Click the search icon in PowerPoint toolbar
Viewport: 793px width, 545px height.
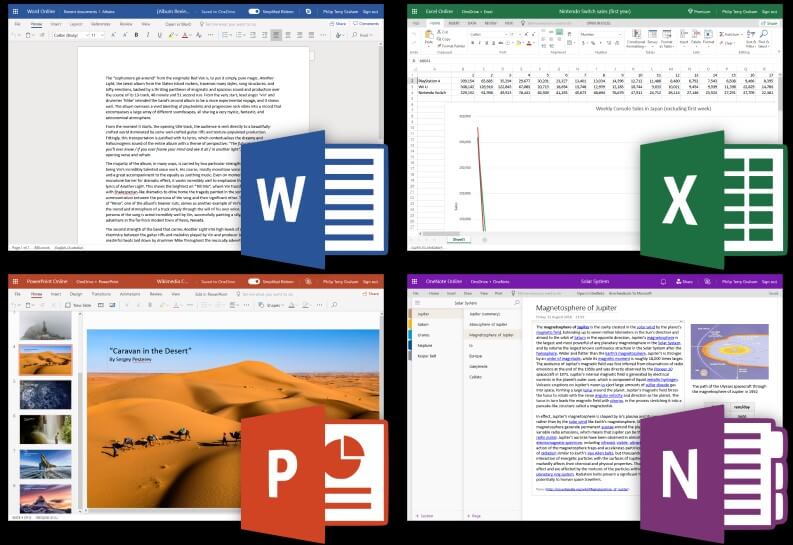pyautogui.click(x=334, y=305)
